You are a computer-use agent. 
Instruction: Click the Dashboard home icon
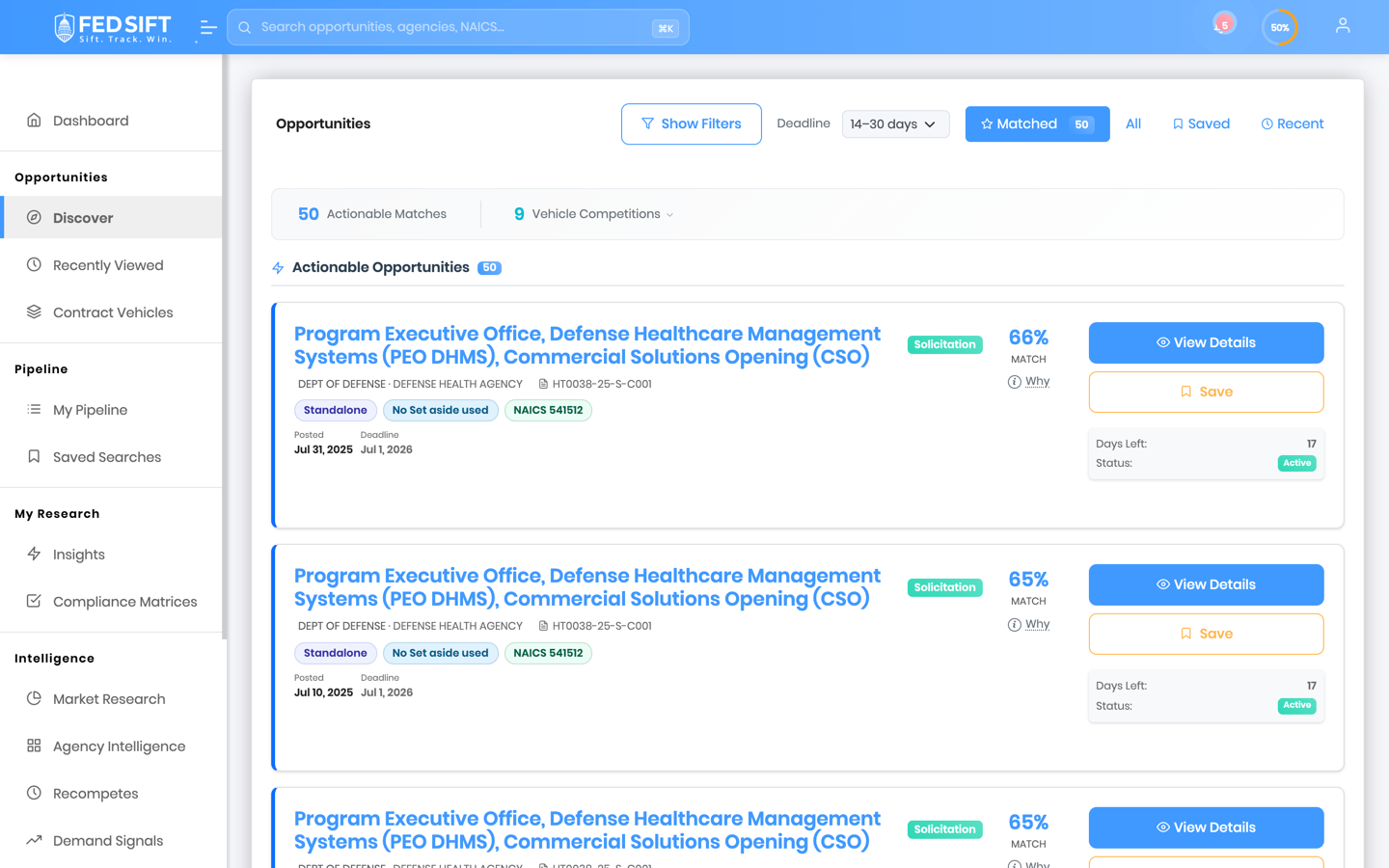(x=34, y=120)
